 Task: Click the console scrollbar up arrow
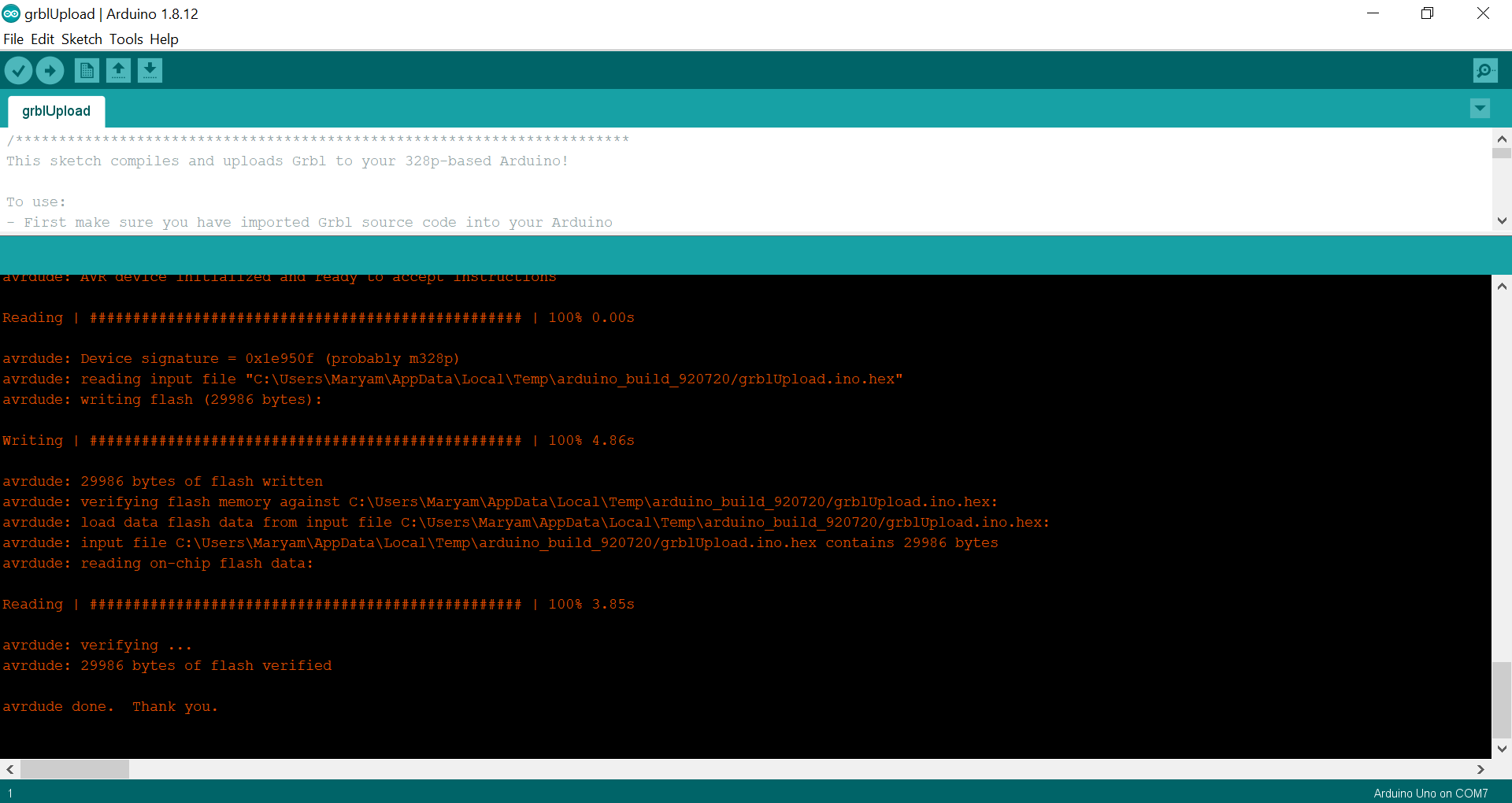tap(1502, 287)
